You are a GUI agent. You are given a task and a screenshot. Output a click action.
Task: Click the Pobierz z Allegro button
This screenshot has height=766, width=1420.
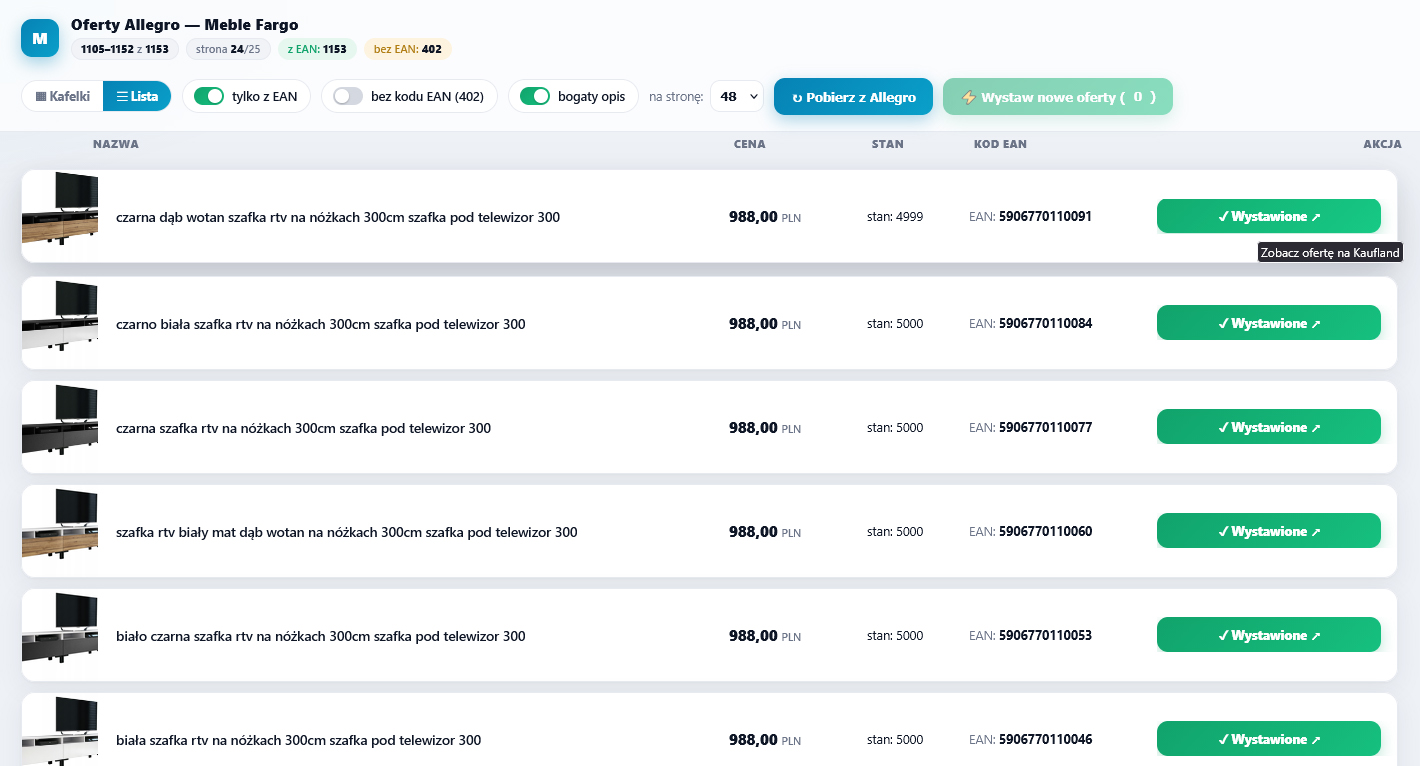[x=853, y=97]
